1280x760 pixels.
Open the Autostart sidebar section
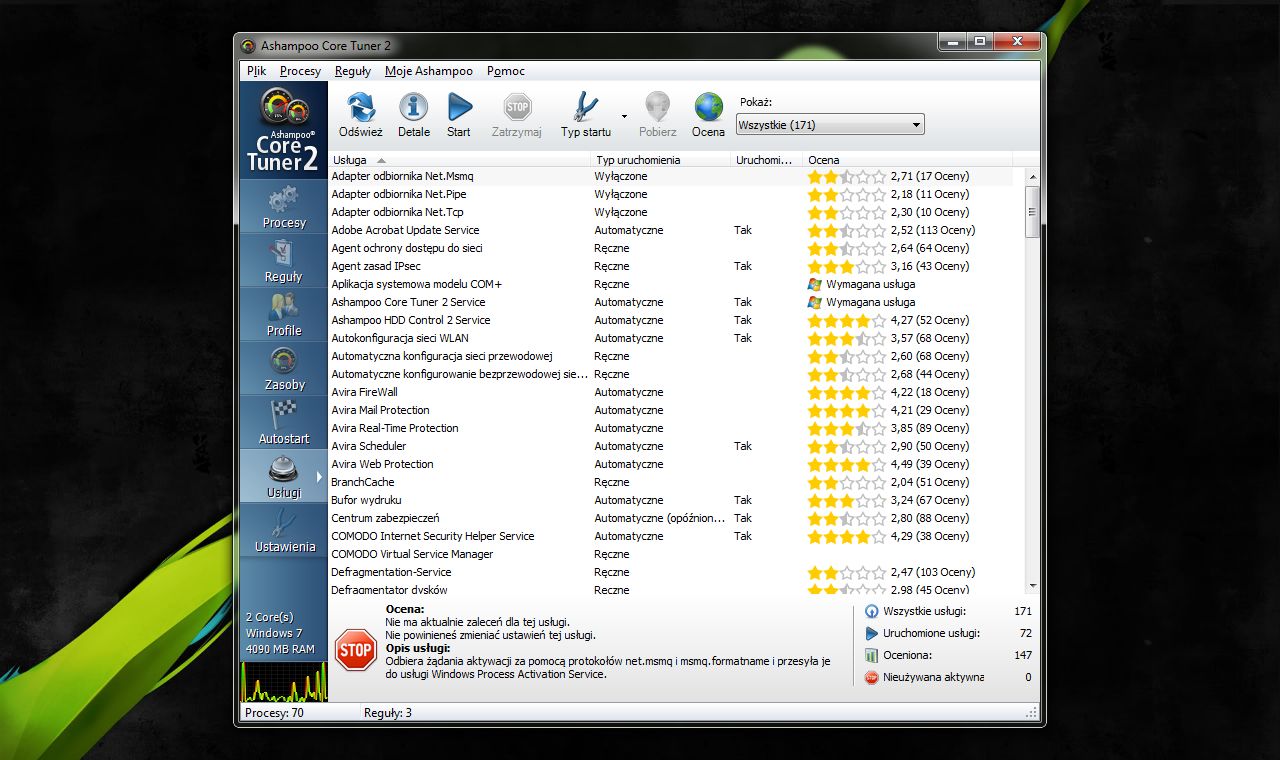pos(284,422)
